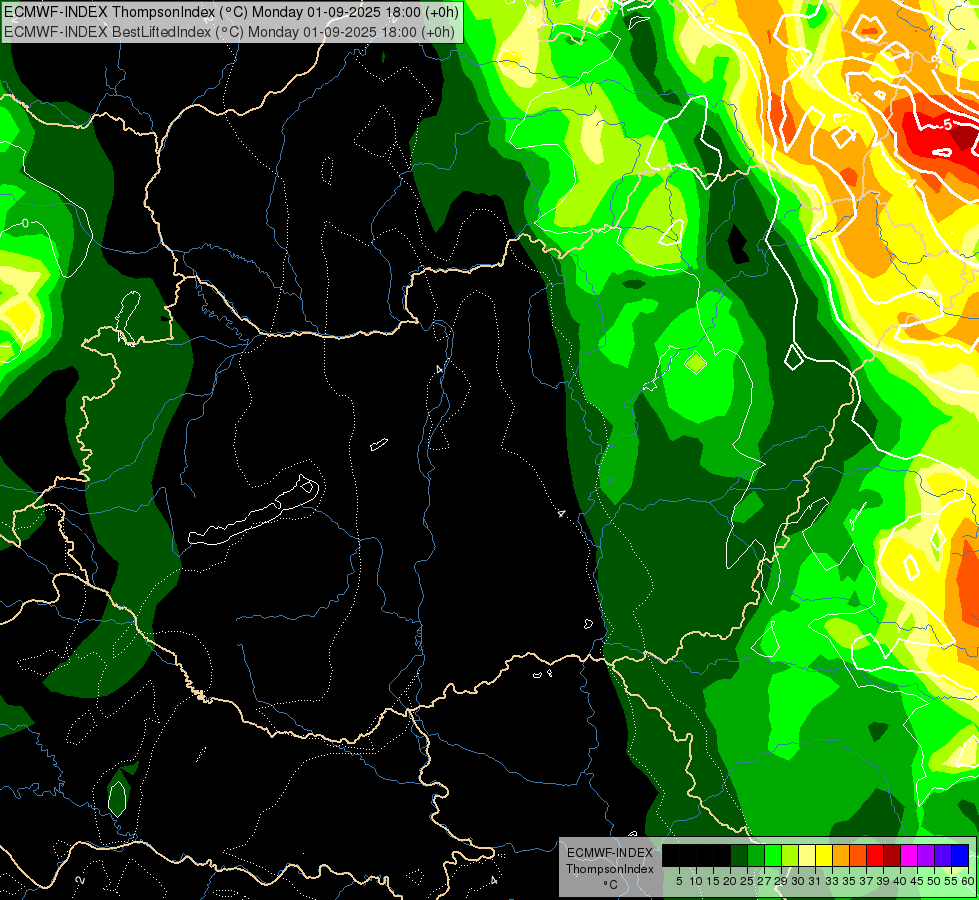Click legend tick value 60
The width and height of the screenshot is (979, 900).
click(x=968, y=881)
